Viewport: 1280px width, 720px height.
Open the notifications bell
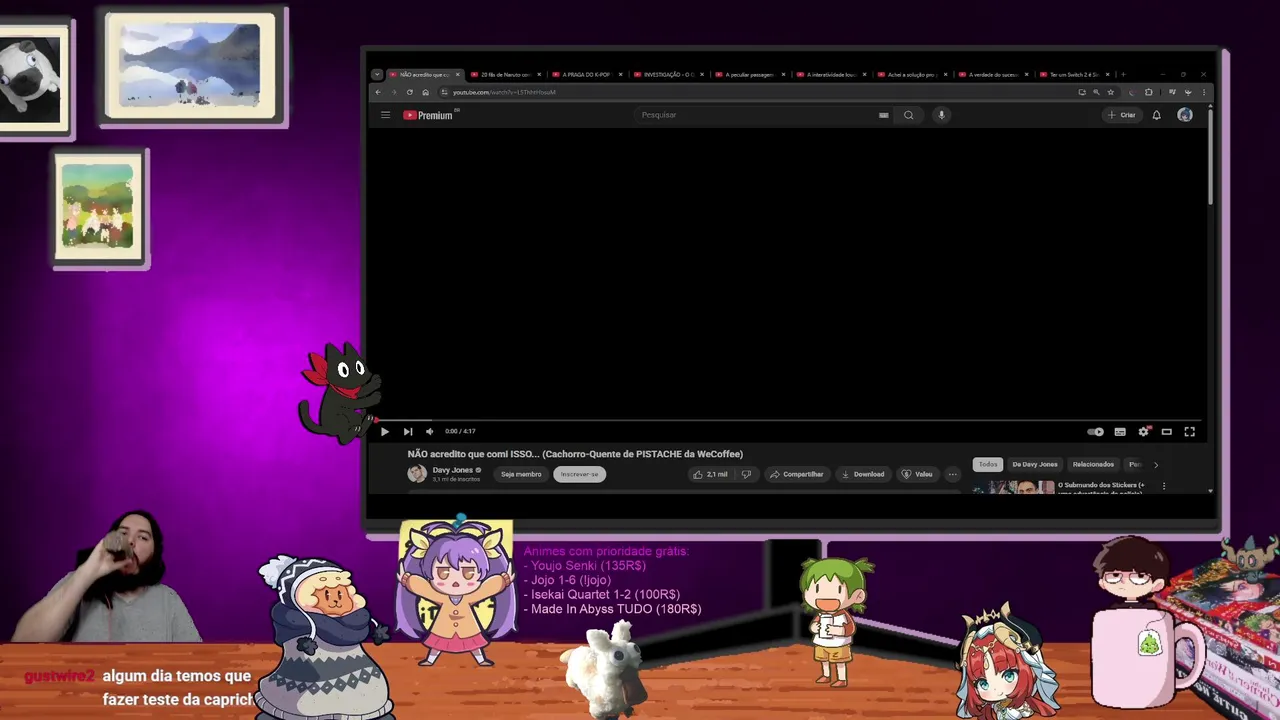pos(1156,115)
